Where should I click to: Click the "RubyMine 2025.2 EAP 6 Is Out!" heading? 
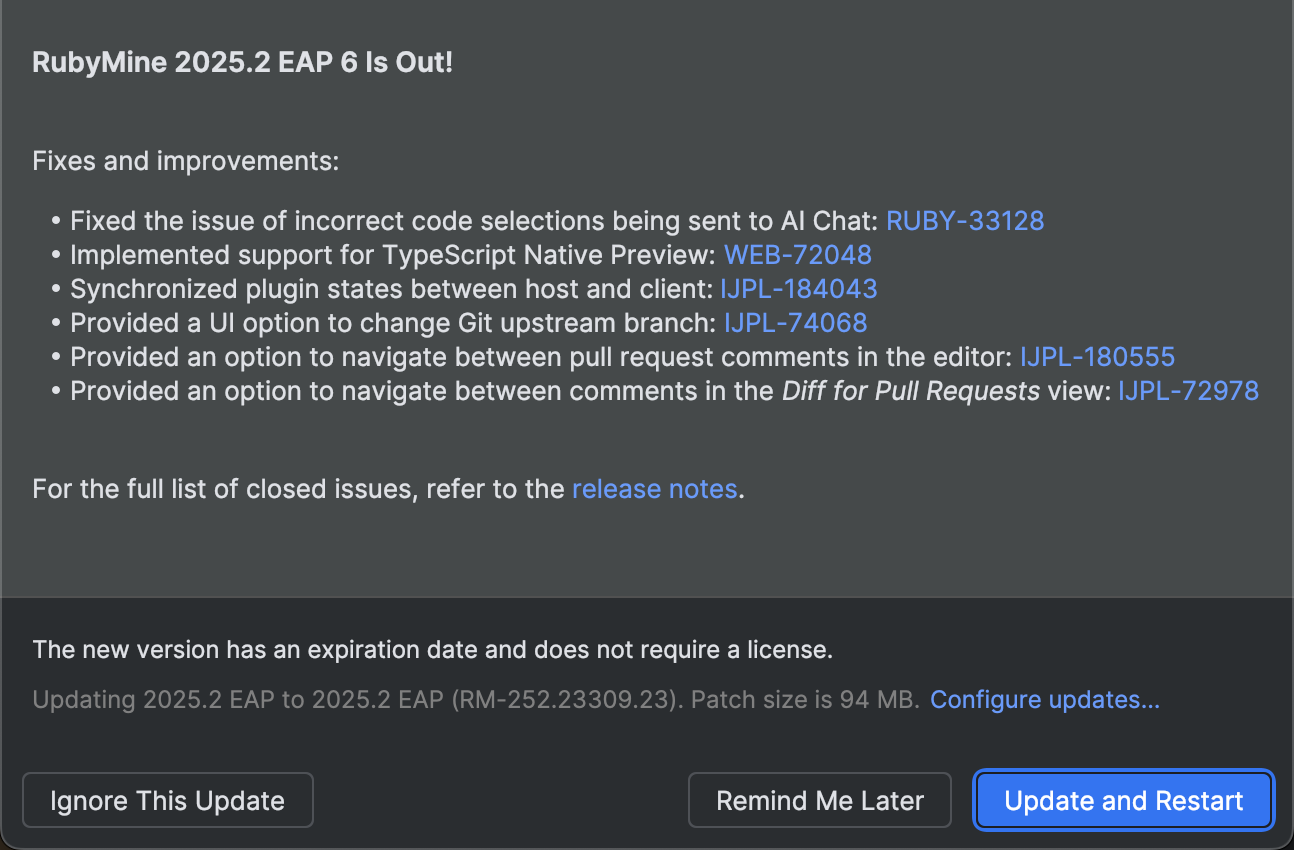coord(243,63)
